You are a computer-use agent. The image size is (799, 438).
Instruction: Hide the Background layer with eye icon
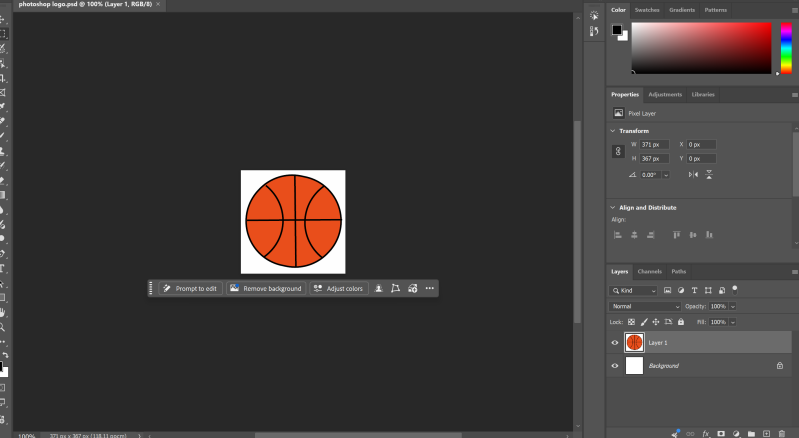coord(615,366)
